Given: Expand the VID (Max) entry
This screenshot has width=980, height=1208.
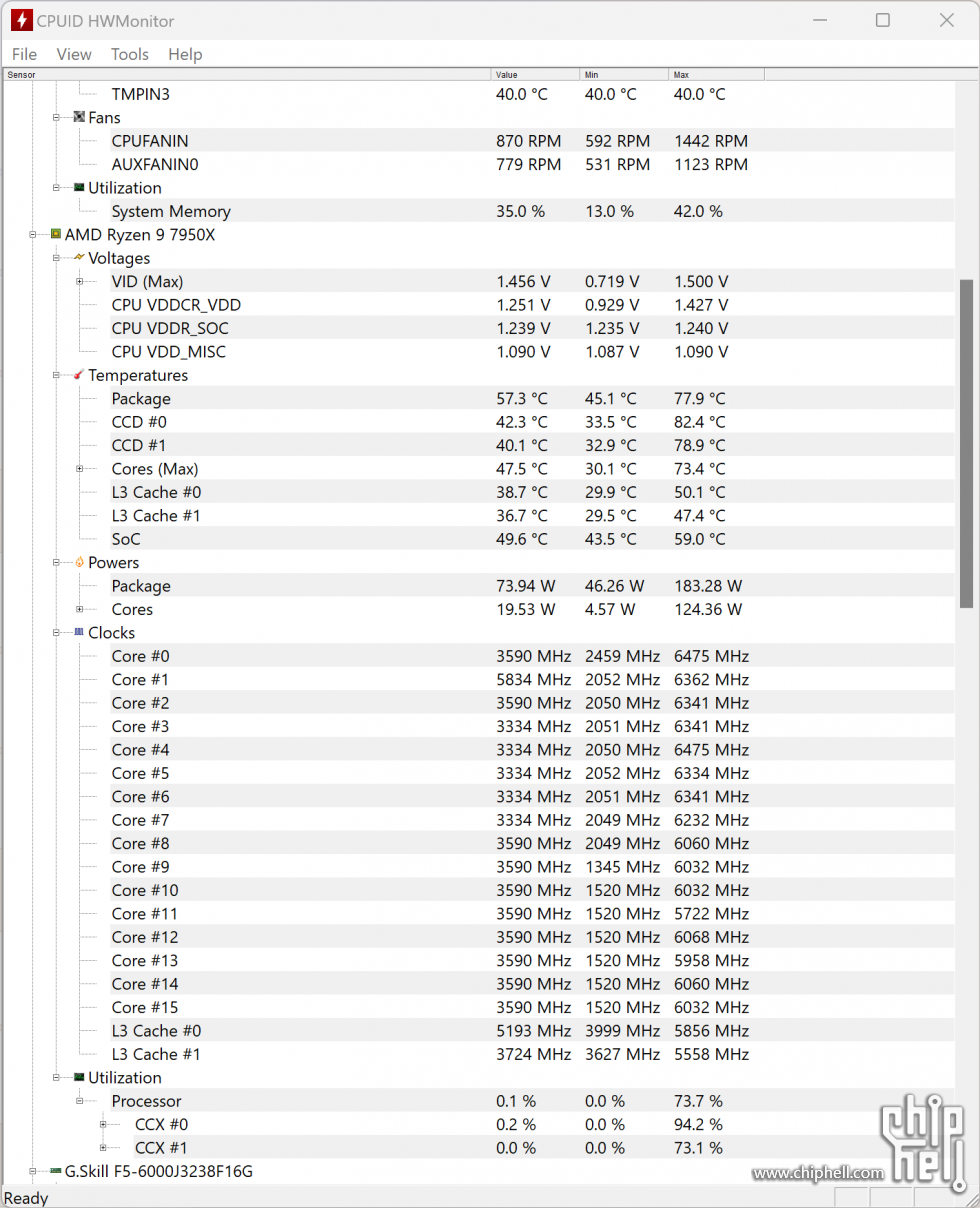Looking at the screenshot, I should pyautogui.click(x=80, y=281).
